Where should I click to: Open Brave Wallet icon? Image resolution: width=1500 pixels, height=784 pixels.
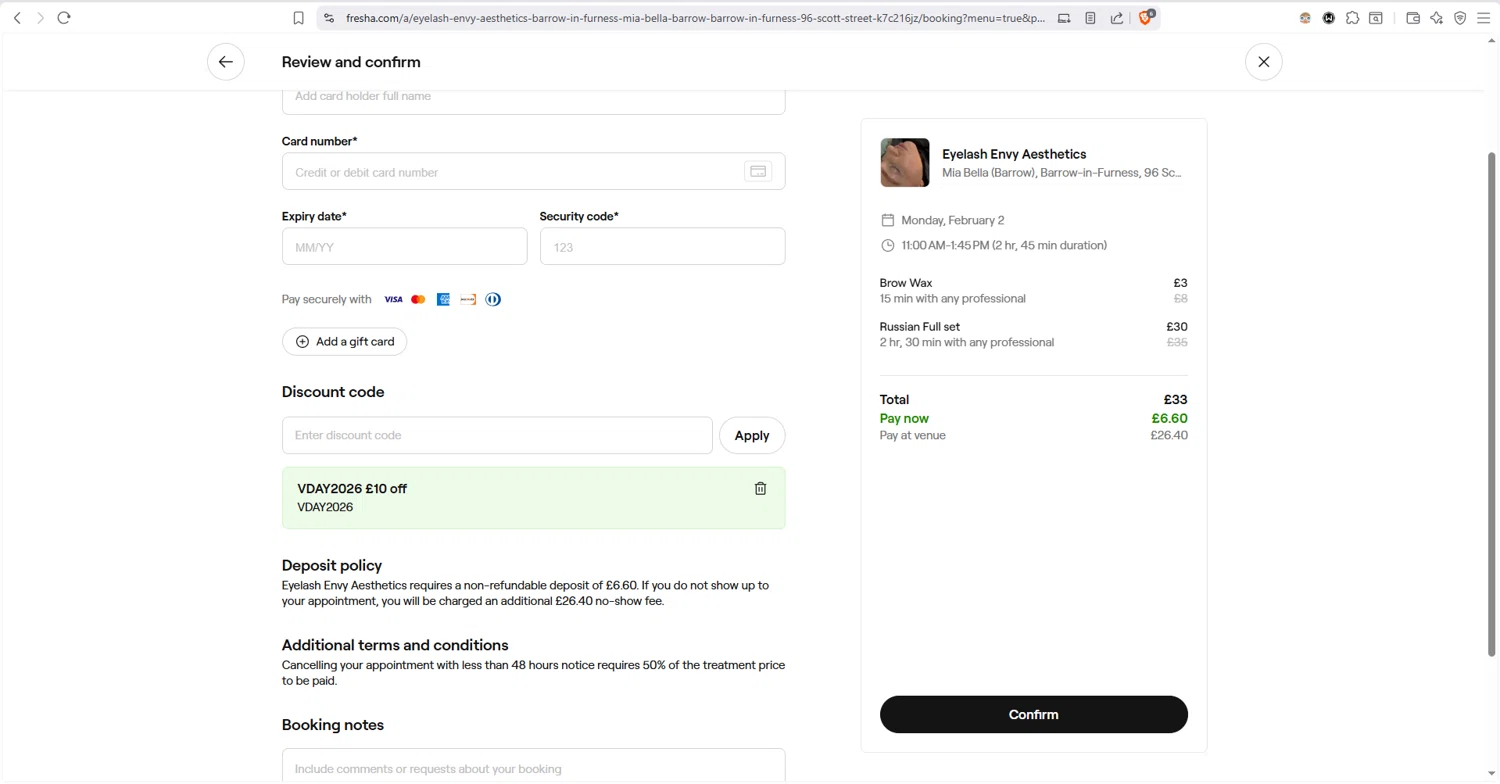tap(1413, 18)
